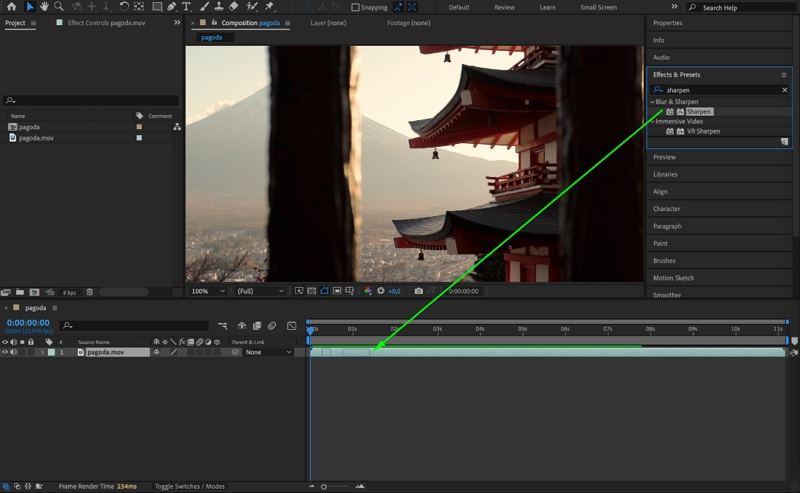
Task: Open the Parent None dropdown
Action: 268,352
